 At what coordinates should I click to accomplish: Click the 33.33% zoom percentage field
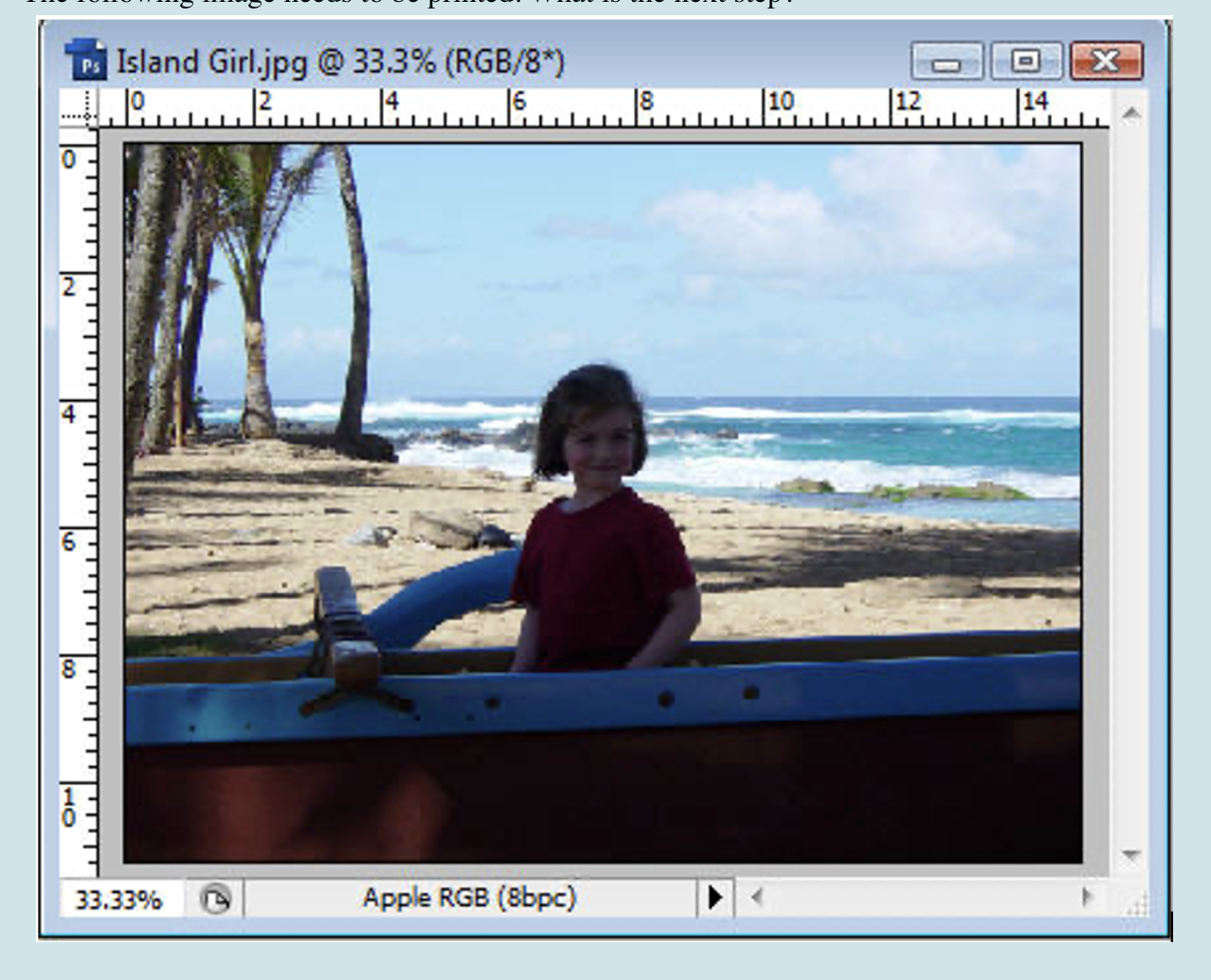coord(118,898)
